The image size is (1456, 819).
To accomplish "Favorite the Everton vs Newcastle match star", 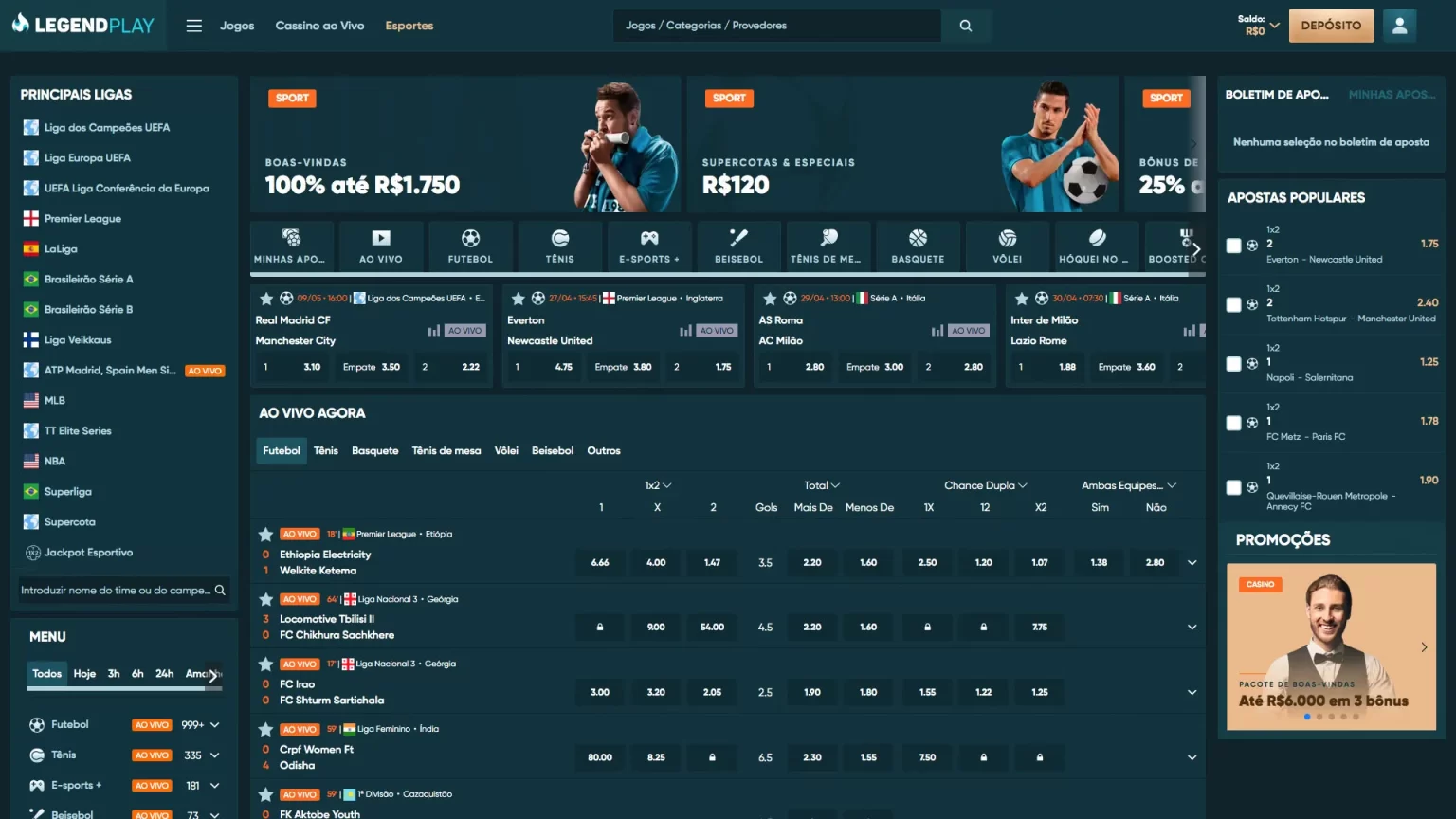I will pos(519,299).
